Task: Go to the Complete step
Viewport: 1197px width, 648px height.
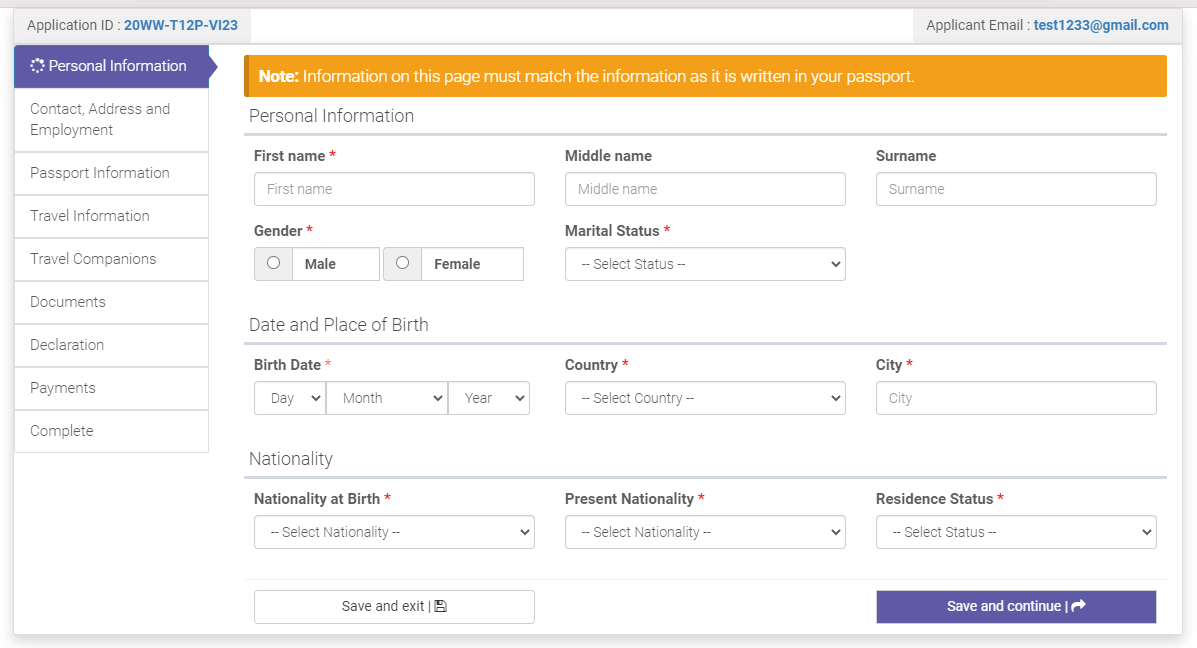Action: click(x=111, y=431)
